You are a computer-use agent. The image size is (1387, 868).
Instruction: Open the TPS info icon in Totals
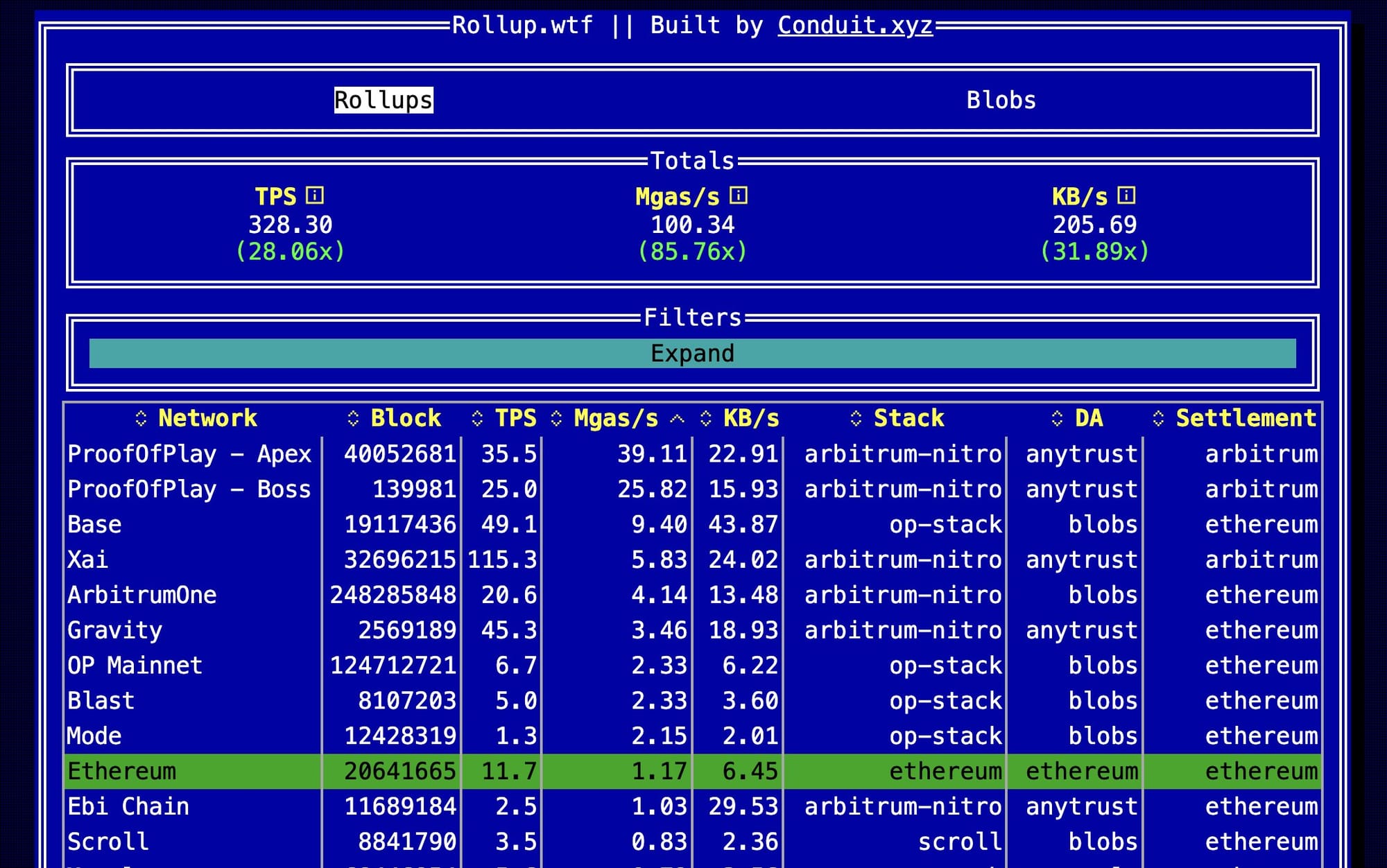315,196
